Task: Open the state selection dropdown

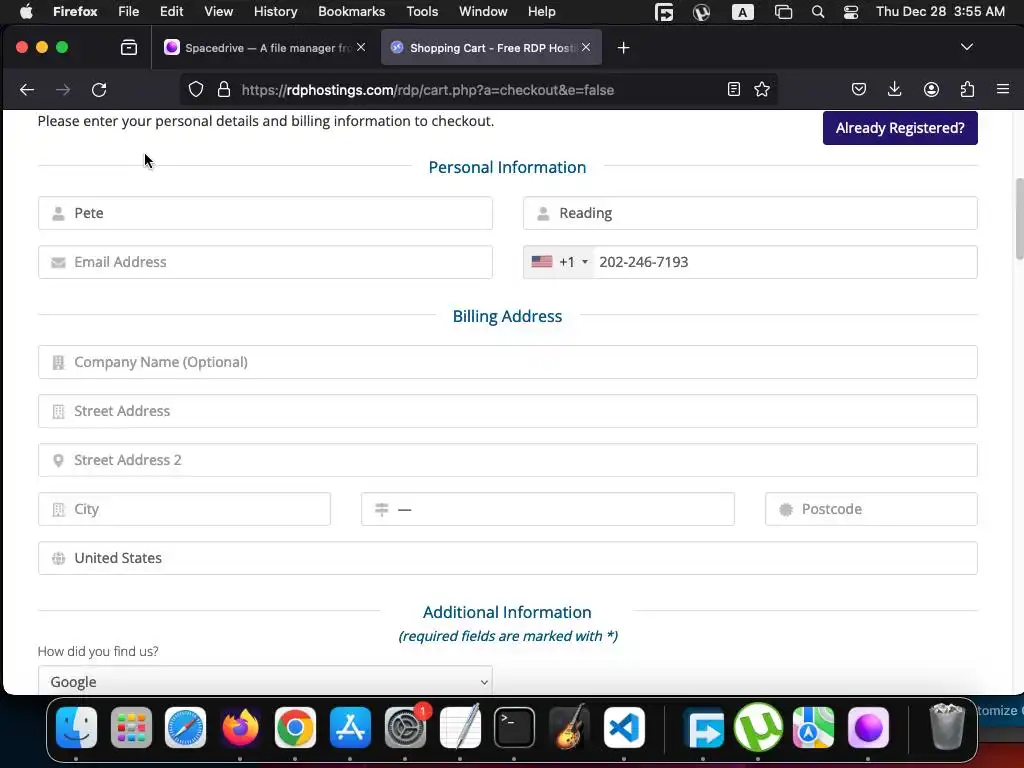Action: [547, 509]
